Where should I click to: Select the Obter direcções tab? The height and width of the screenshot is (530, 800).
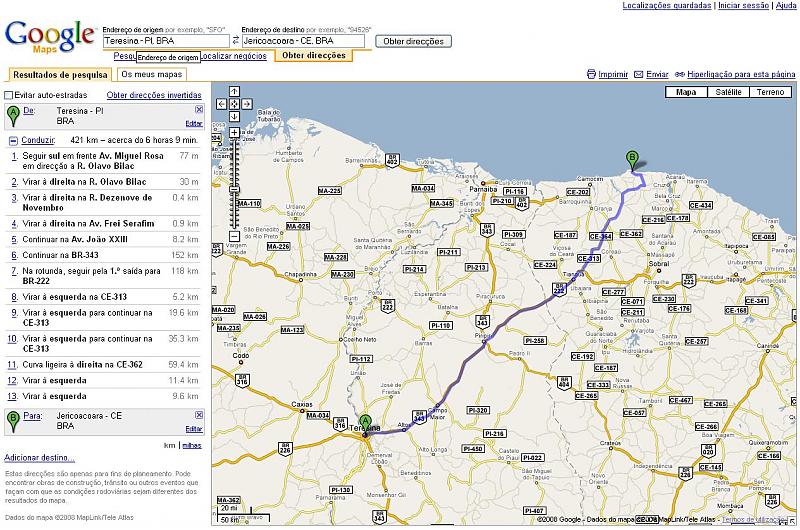[314, 55]
